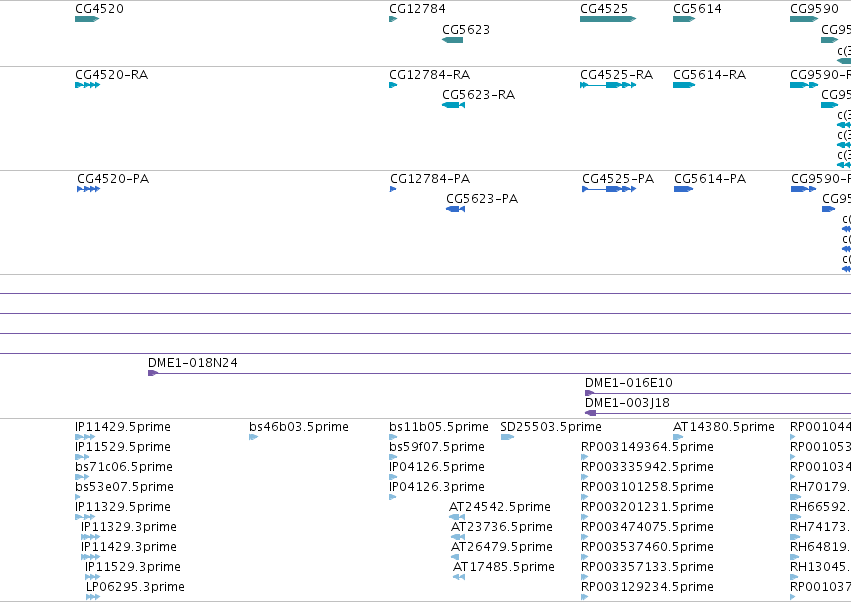Screen dimensions: 851x602
Task: Click the LP06295.3prime label
Action: pos(135,587)
